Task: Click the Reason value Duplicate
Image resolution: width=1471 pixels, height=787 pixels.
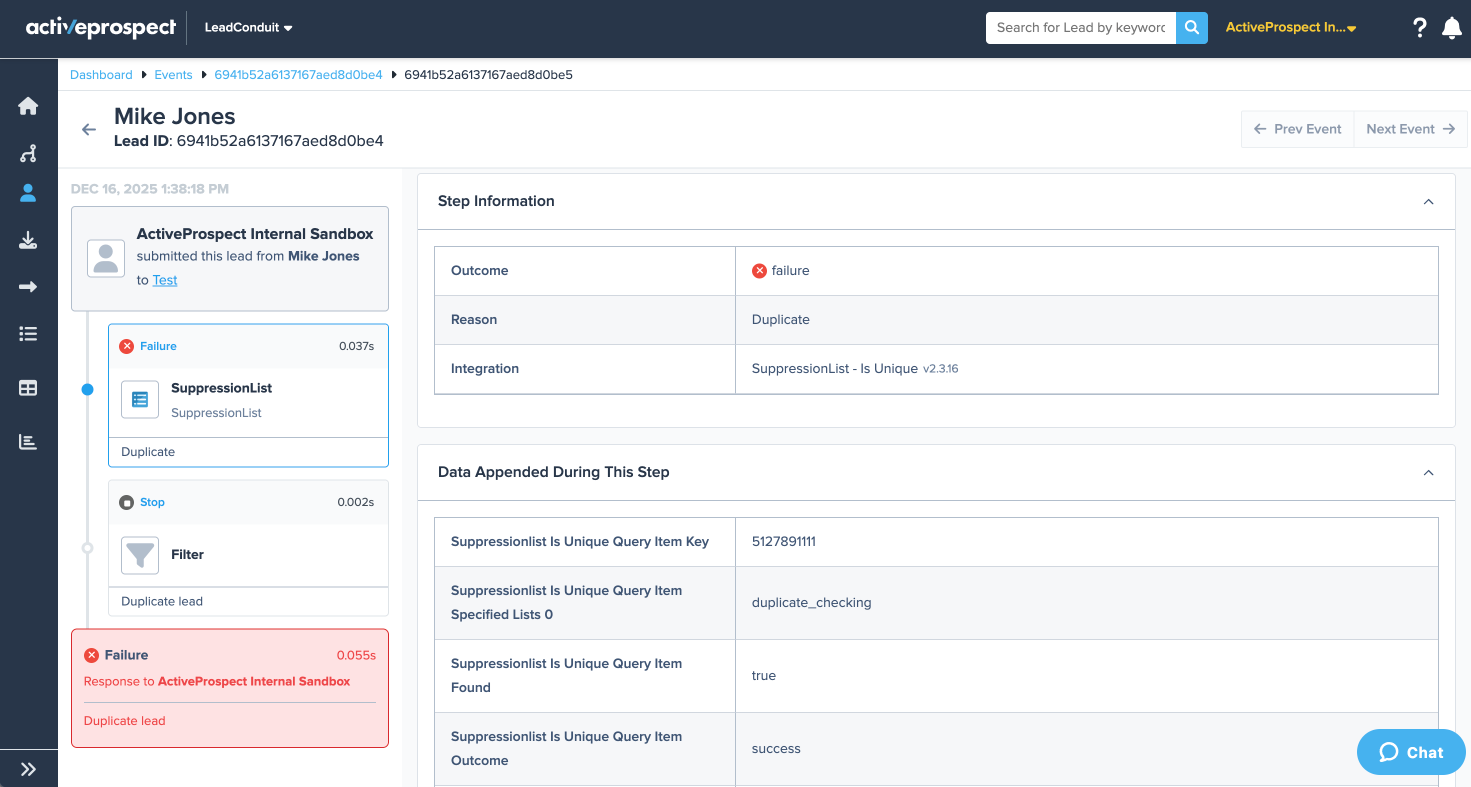Action: pyautogui.click(x=781, y=320)
